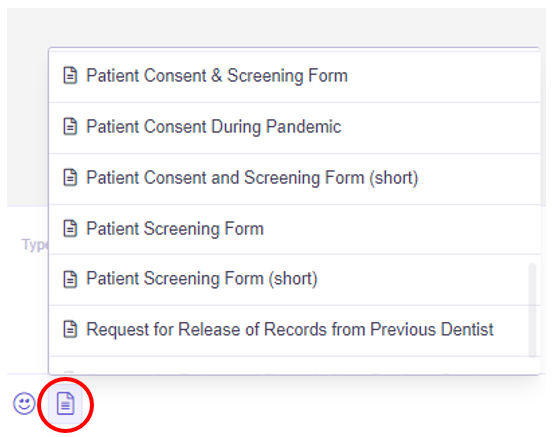Click the forms list scrollbar thumb

coord(532,310)
